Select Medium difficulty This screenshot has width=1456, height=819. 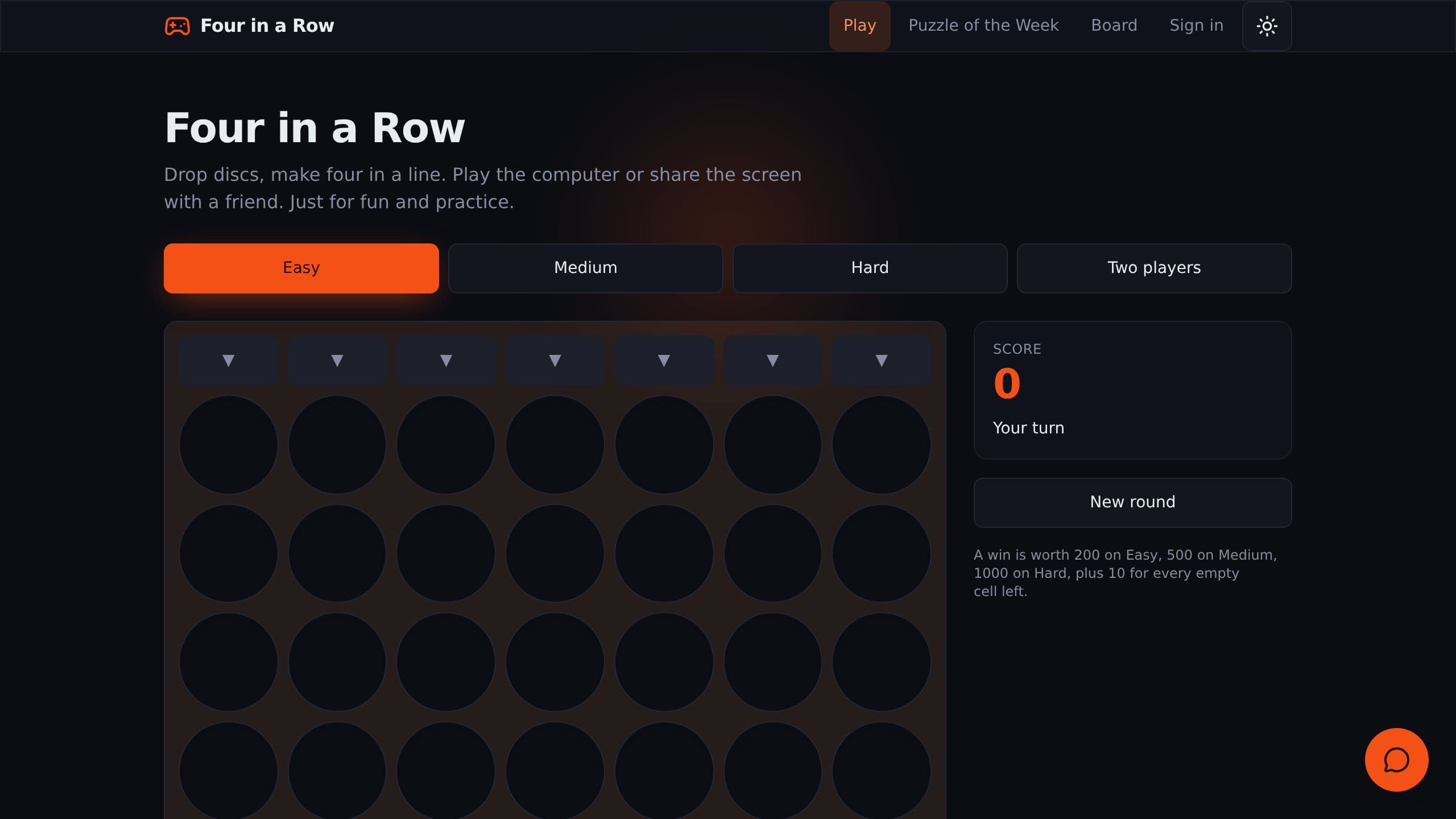[586, 268]
